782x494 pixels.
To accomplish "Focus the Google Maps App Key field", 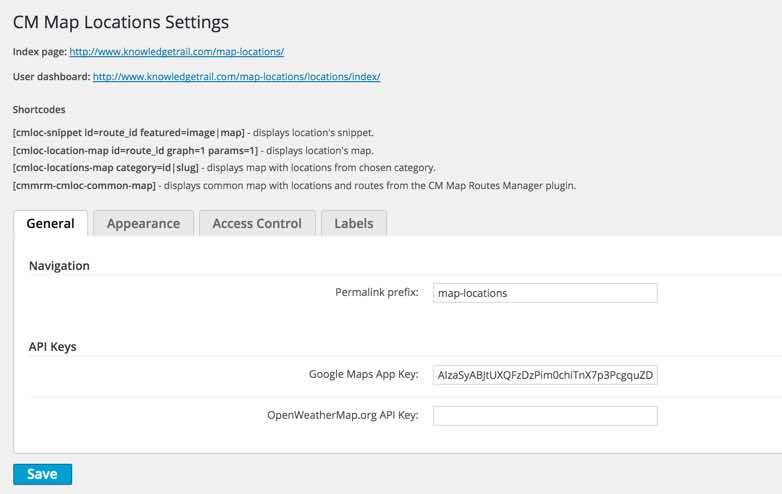I will coord(545,375).
